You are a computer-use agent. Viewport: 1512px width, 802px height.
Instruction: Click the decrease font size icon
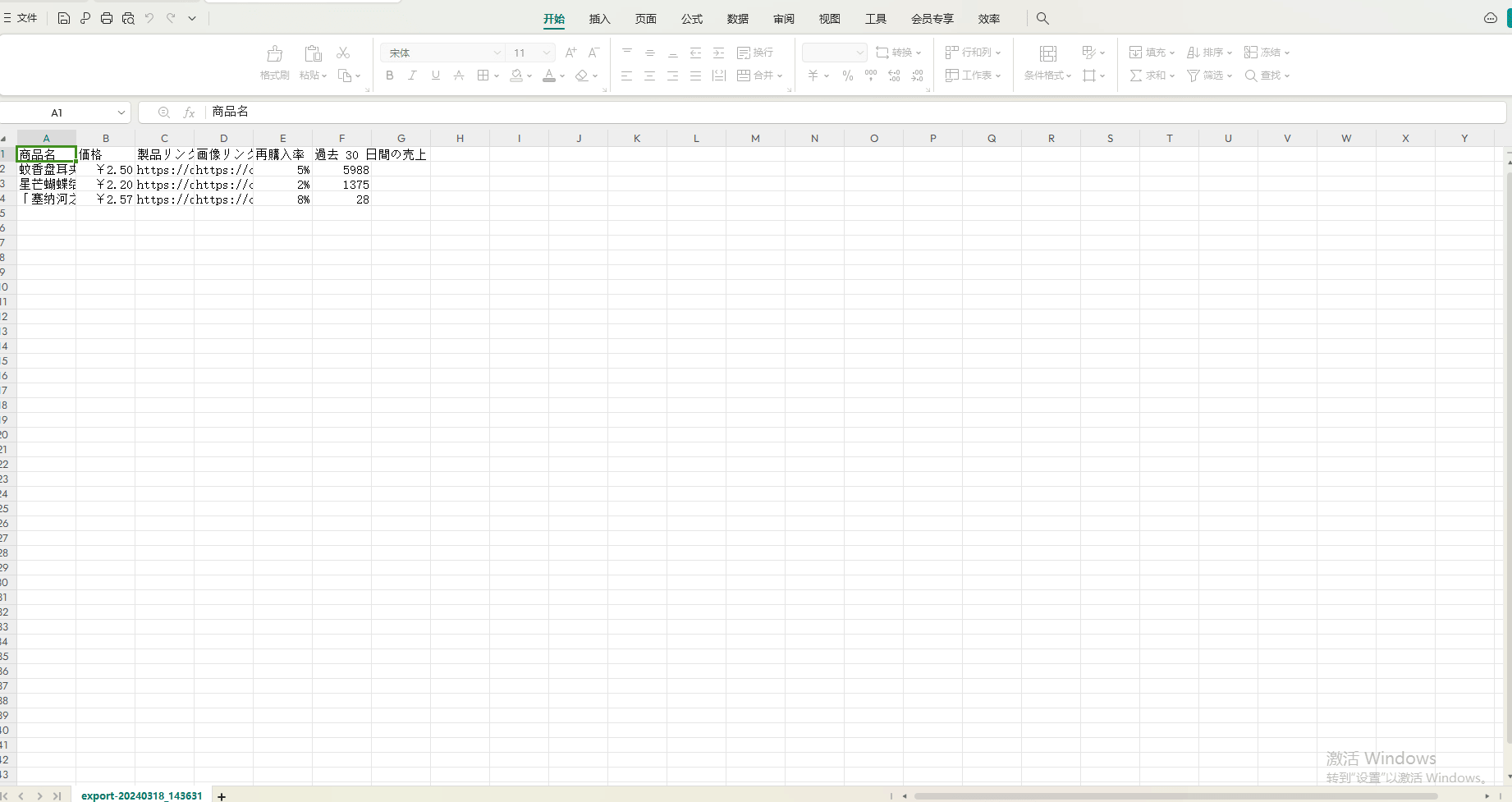(593, 53)
